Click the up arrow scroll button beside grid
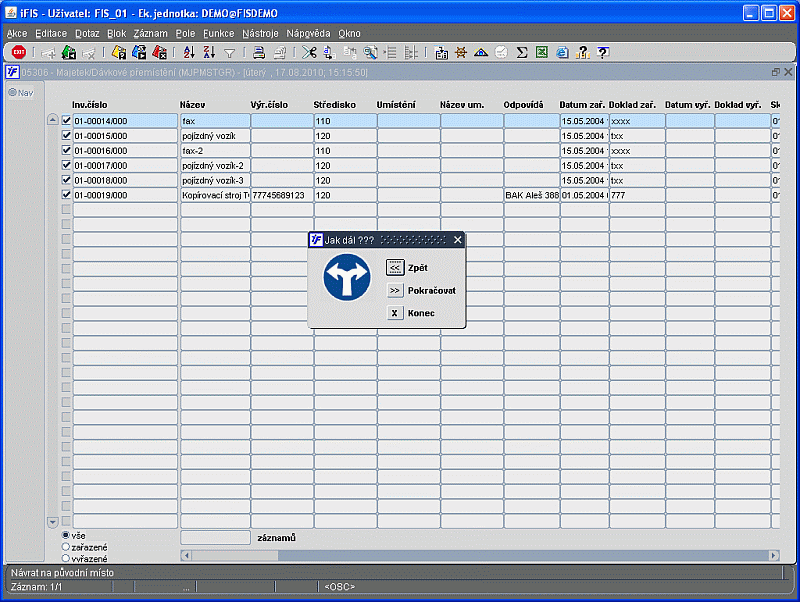The height and width of the screenshot is (602, 800). (53, 120)
